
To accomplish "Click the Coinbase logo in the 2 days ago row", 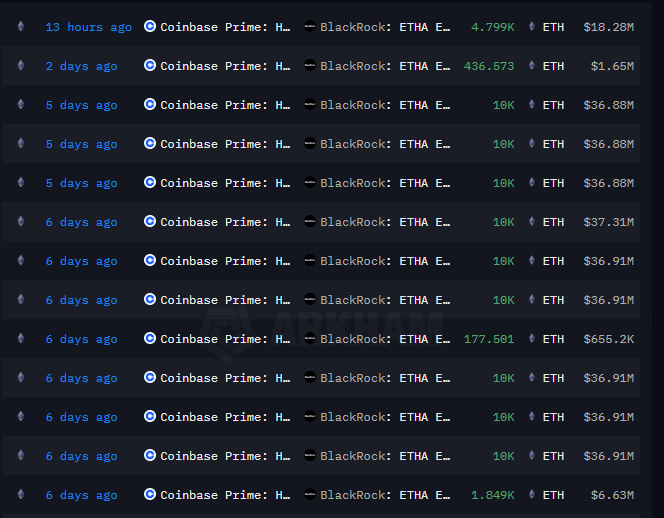I will click(149, 65).
